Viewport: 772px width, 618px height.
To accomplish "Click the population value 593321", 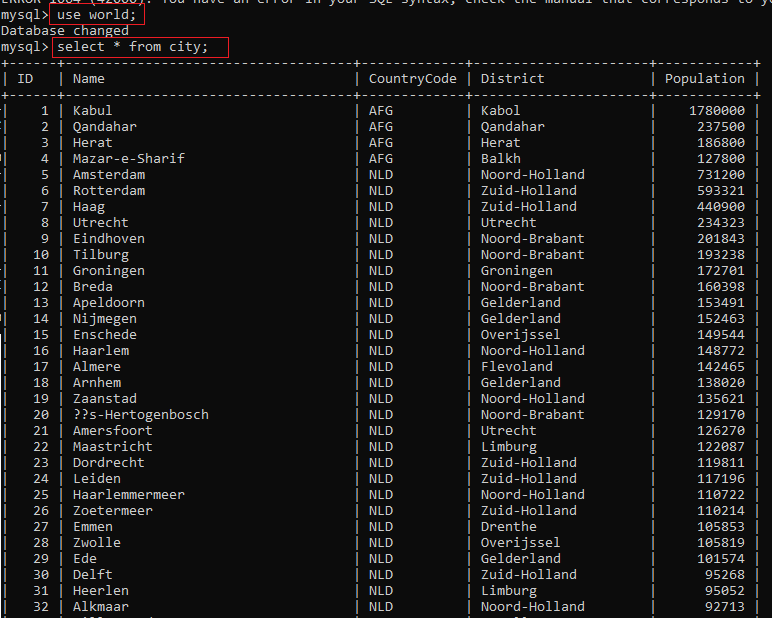I will click(721, 191).
